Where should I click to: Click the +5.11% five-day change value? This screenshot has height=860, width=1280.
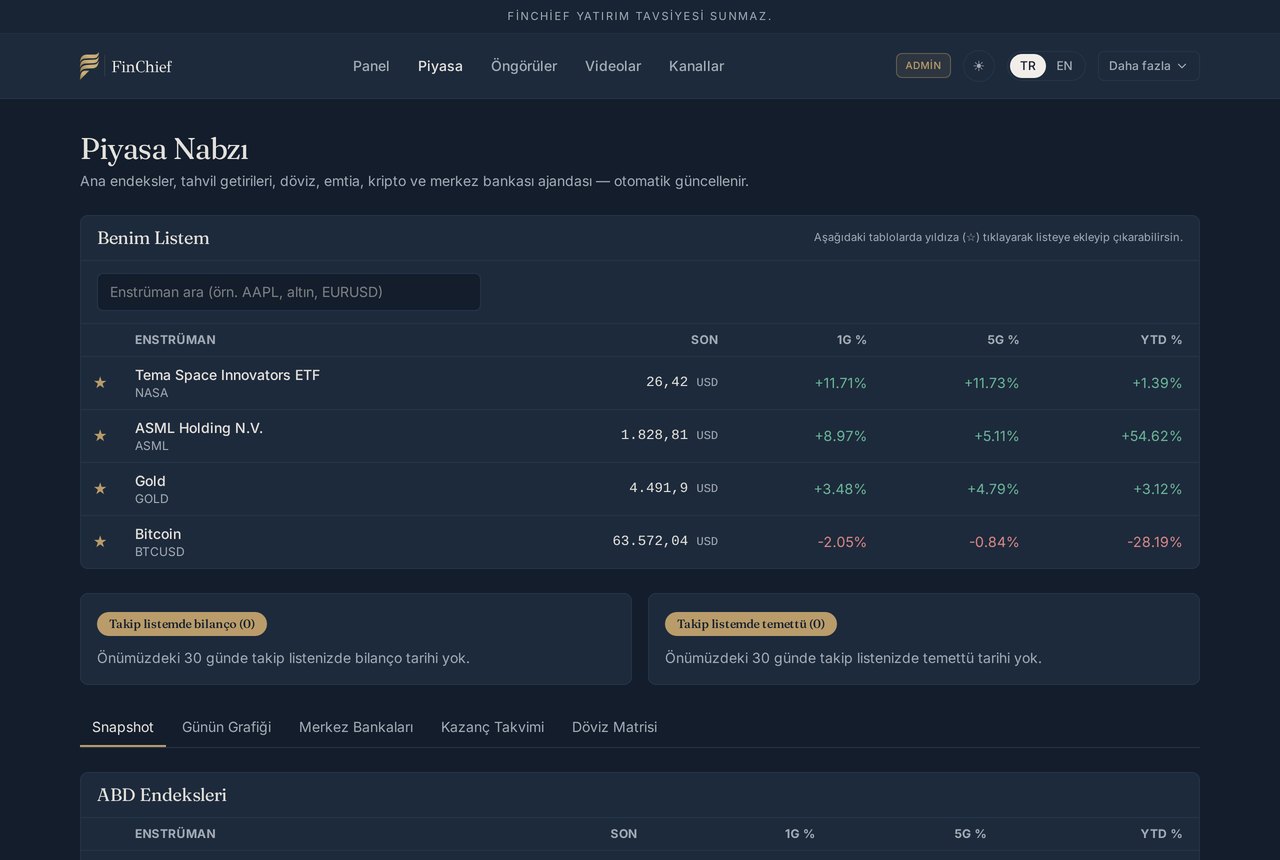coord(997,436)
